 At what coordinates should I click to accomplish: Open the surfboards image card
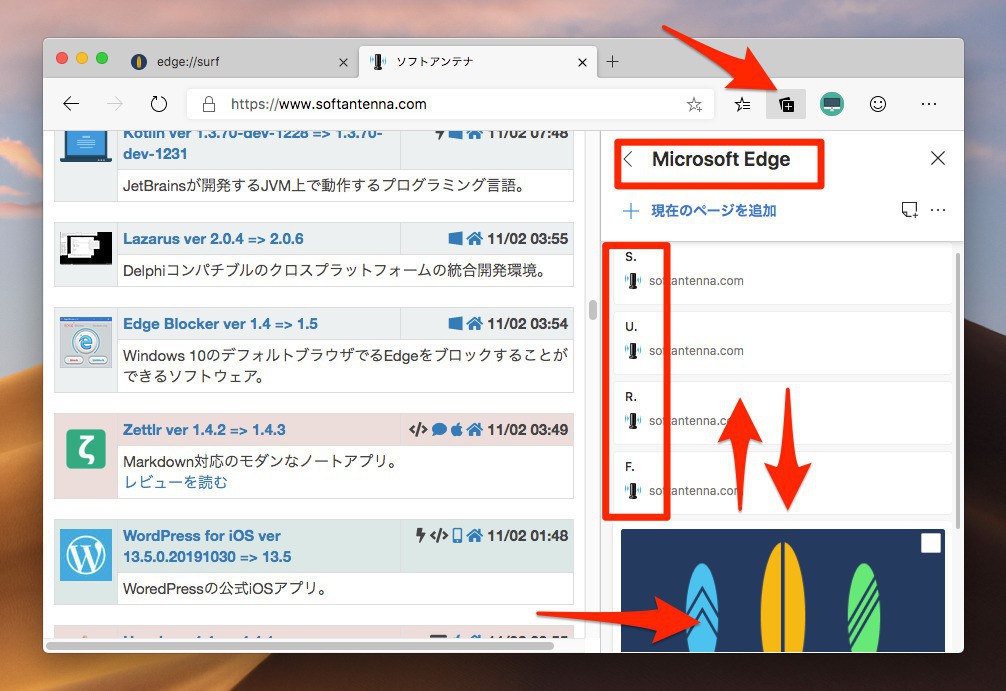tap(782, 590)
